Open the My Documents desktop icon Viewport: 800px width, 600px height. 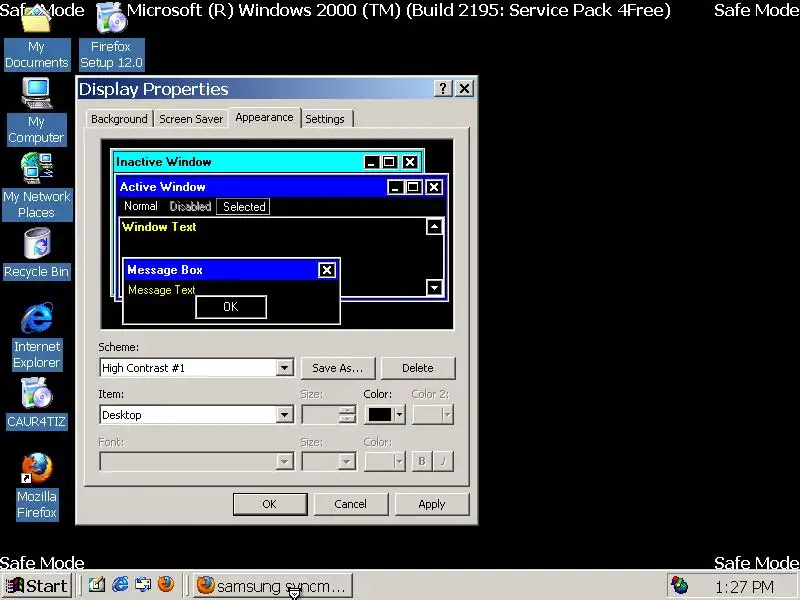point(37,38)
